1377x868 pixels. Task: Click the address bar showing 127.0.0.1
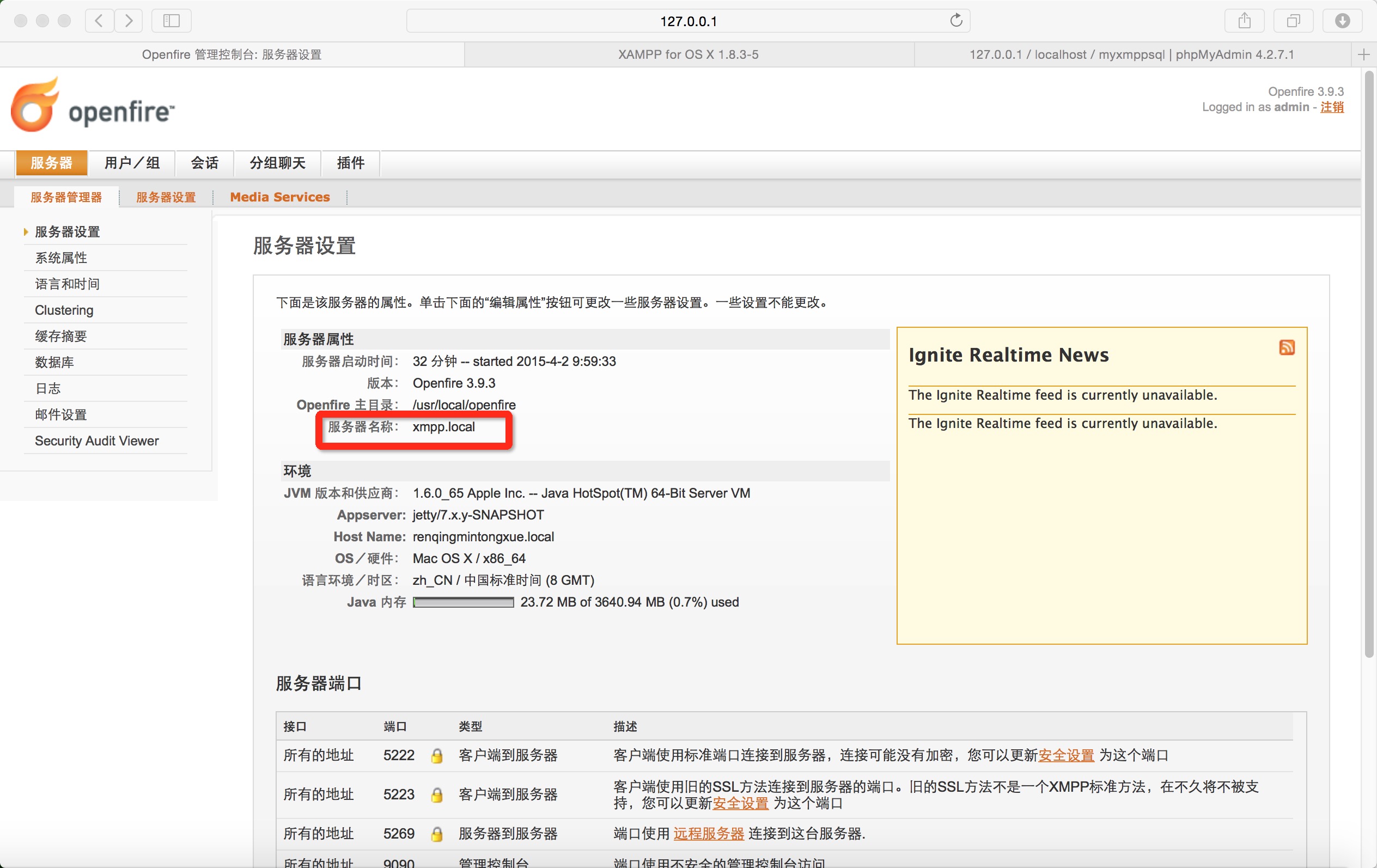pyautogui.click(x=688, y=21)
